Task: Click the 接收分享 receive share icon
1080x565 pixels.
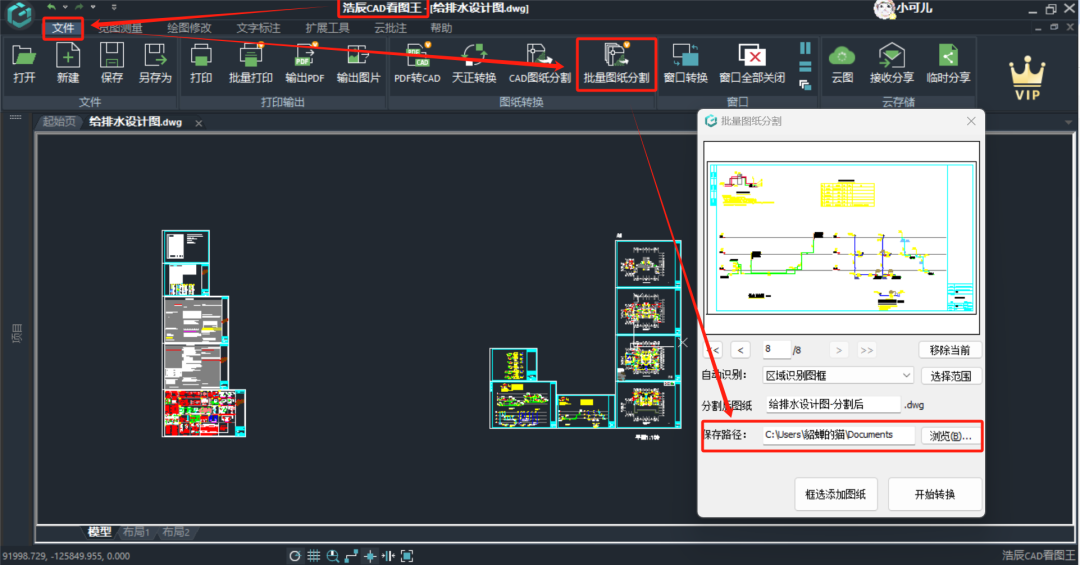Action: click(891, 63)
